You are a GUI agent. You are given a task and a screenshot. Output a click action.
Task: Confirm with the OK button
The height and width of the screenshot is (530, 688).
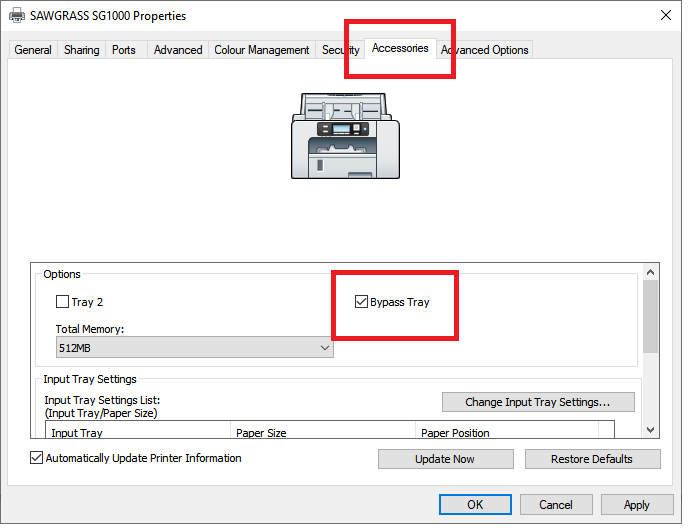point(475,505)
